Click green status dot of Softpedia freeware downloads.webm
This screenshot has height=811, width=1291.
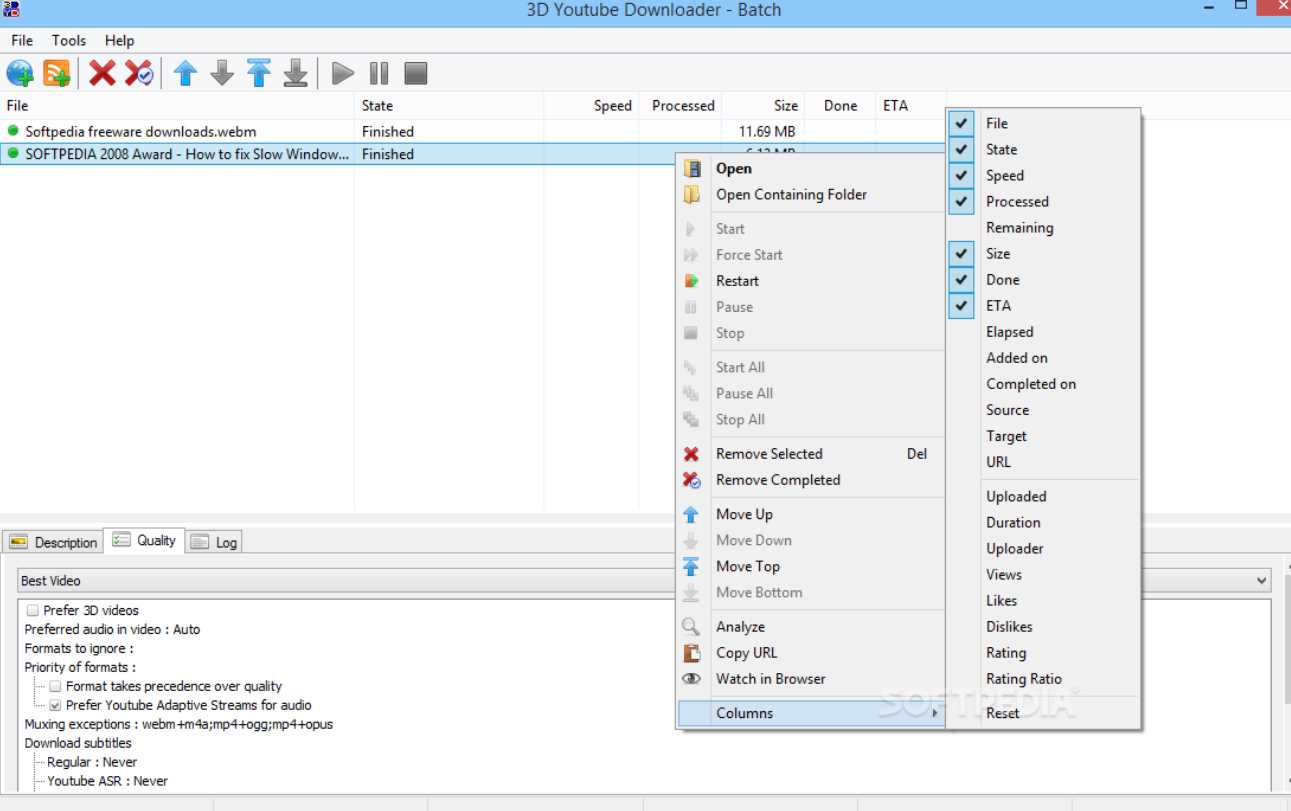point(13,131)
